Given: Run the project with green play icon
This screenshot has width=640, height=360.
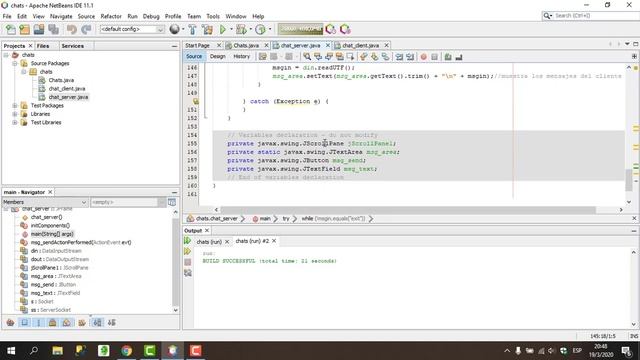Looking at the screenshot, I should 222,29.
